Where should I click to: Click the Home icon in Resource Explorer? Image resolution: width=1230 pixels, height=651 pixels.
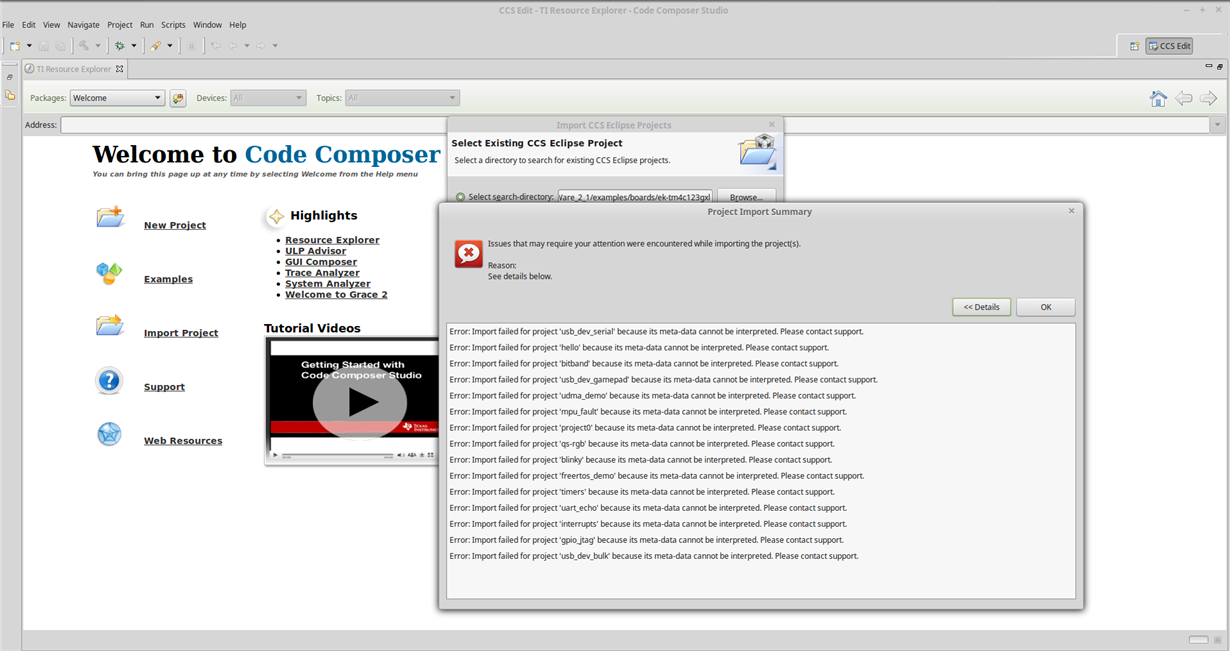click(x=1158, y=98)
